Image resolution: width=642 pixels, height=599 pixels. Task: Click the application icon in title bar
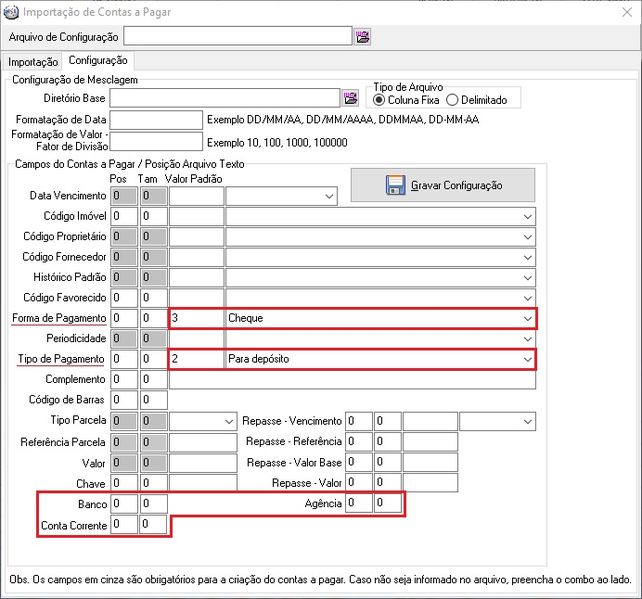[11, 11]
